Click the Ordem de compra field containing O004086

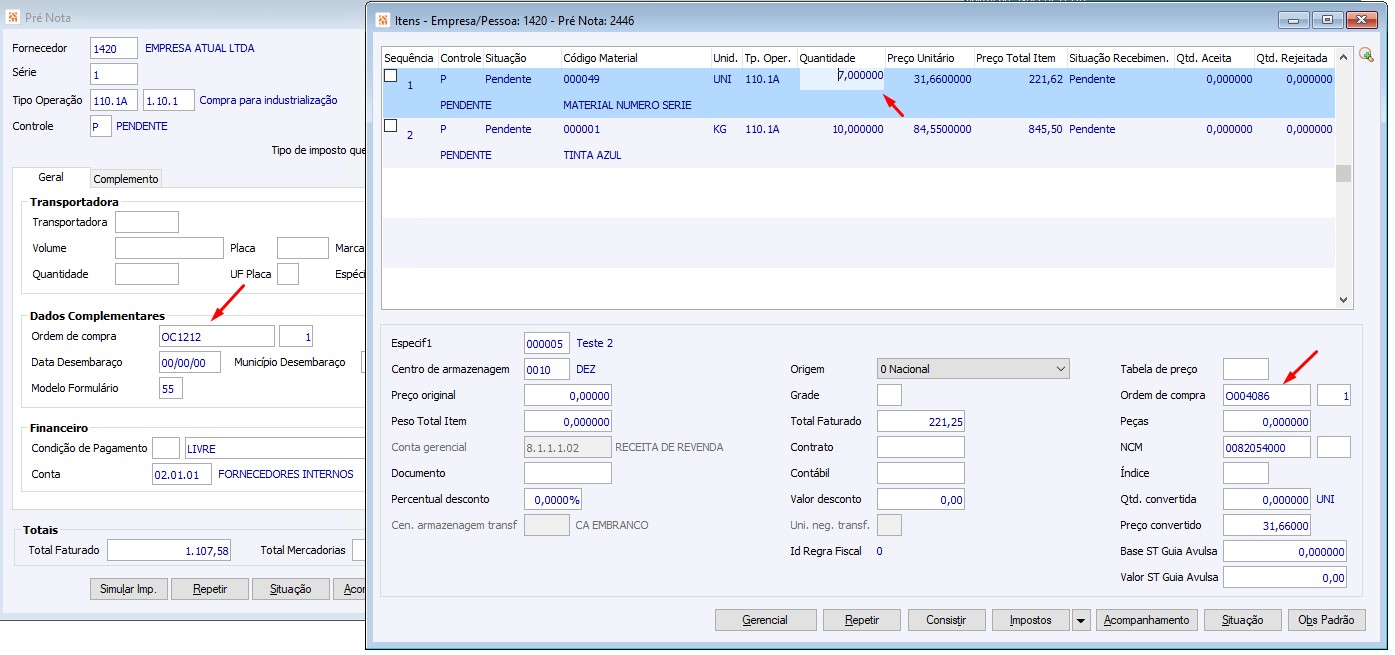tap(1265, 396)
